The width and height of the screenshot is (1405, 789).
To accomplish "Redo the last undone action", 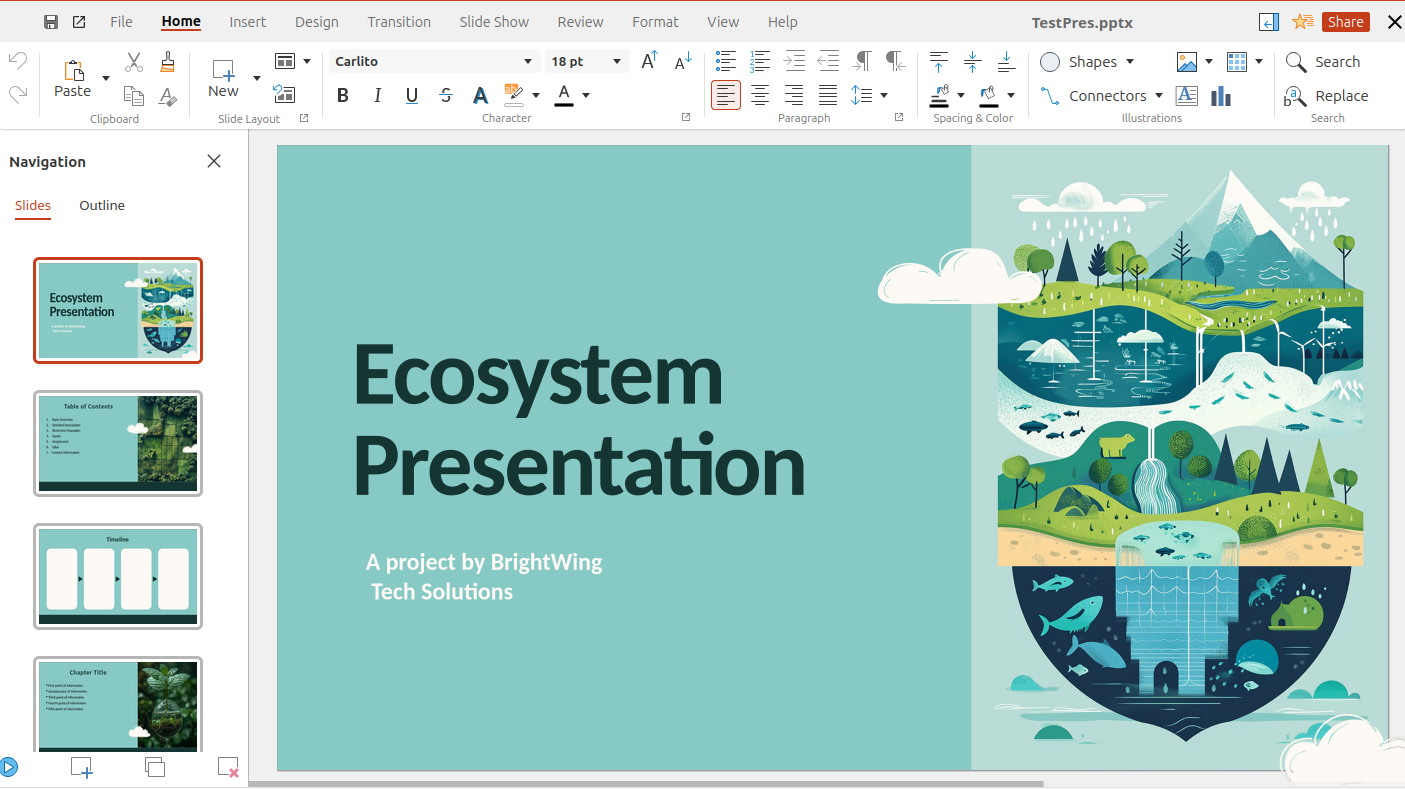I will (x=17, y=94).
